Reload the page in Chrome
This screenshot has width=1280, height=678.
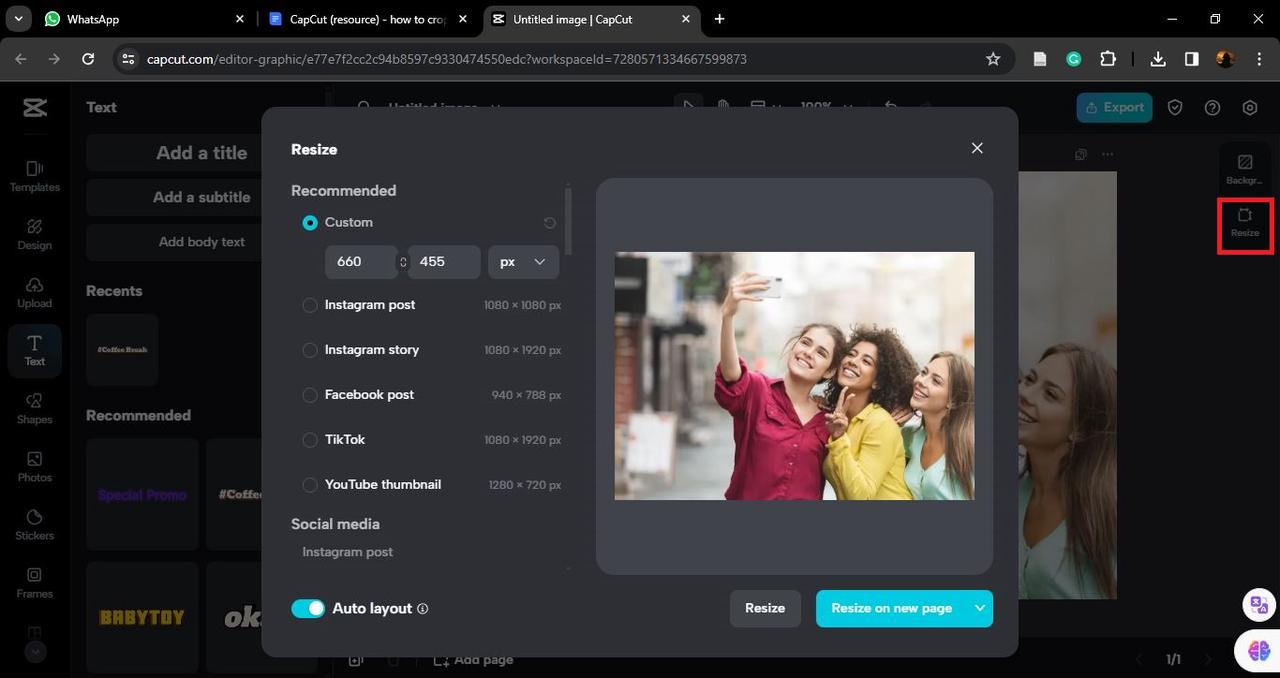pyautogui.click(x=88, y=59)
